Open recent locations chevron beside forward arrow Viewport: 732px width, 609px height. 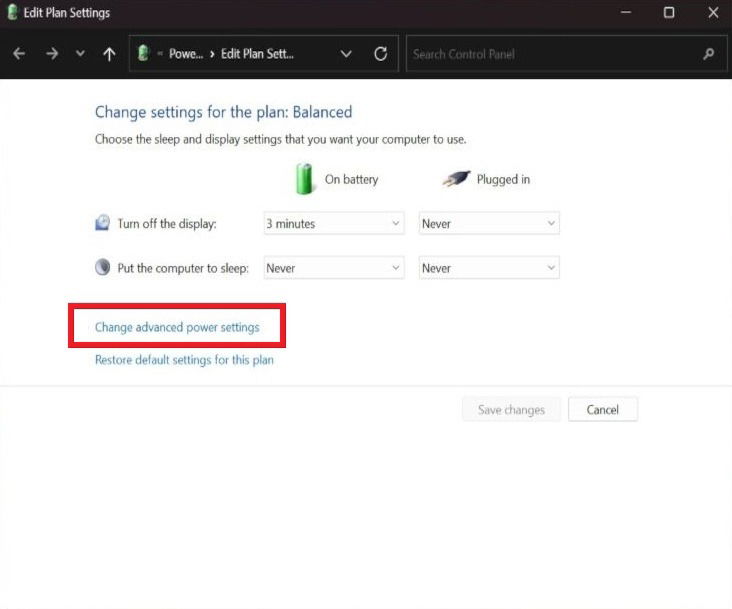tap(80, 54)
